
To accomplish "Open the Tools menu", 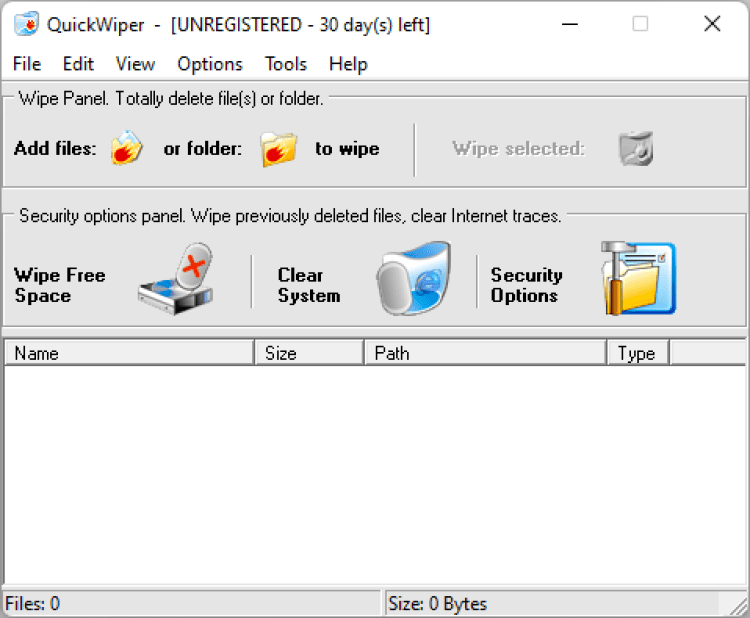I will click(x=286, y=64).
